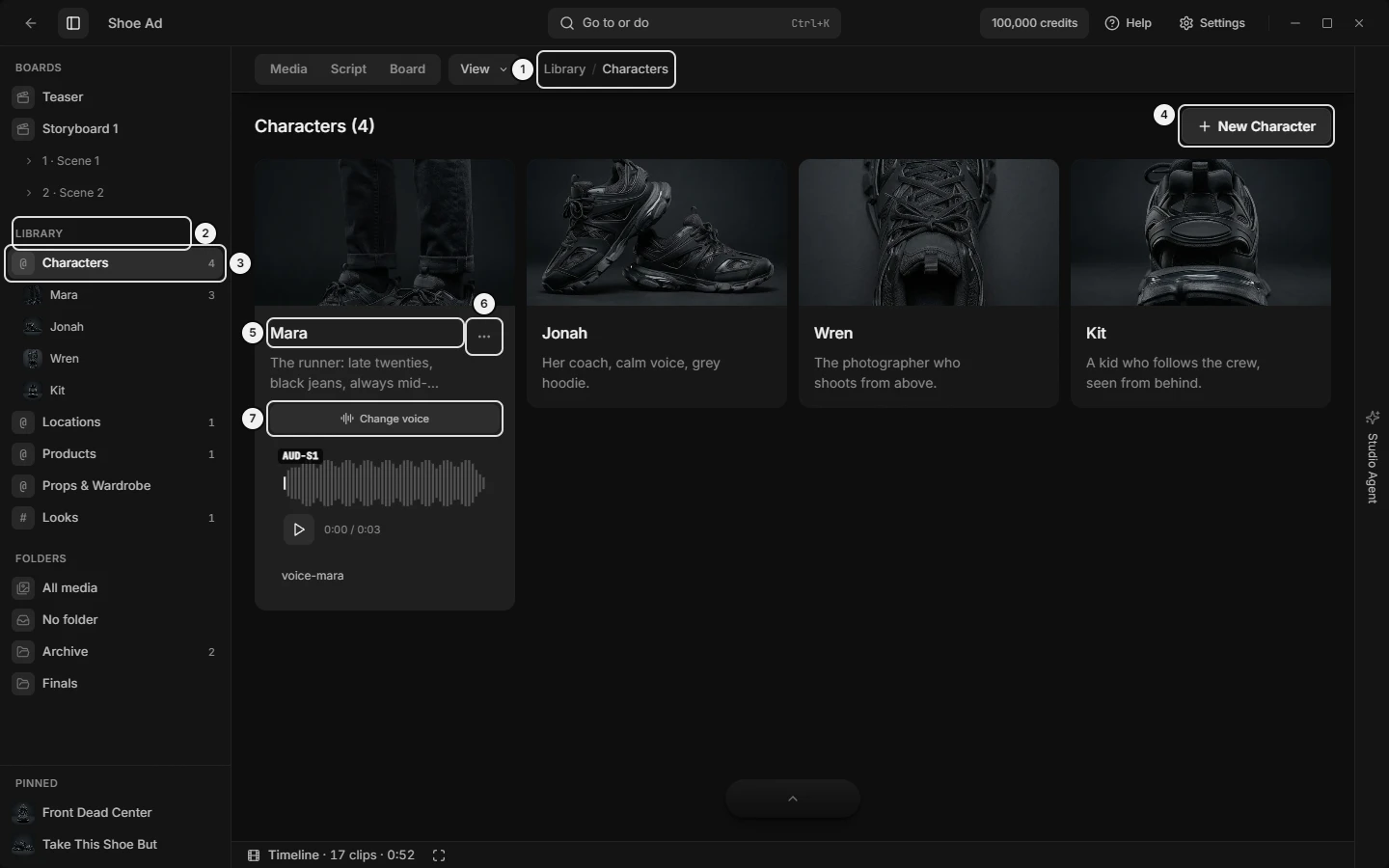Image resolution: width=1389 pixels, height=868 pixels.
Task: Focus the Go to or do search
Action: click(x=694, y=23)
